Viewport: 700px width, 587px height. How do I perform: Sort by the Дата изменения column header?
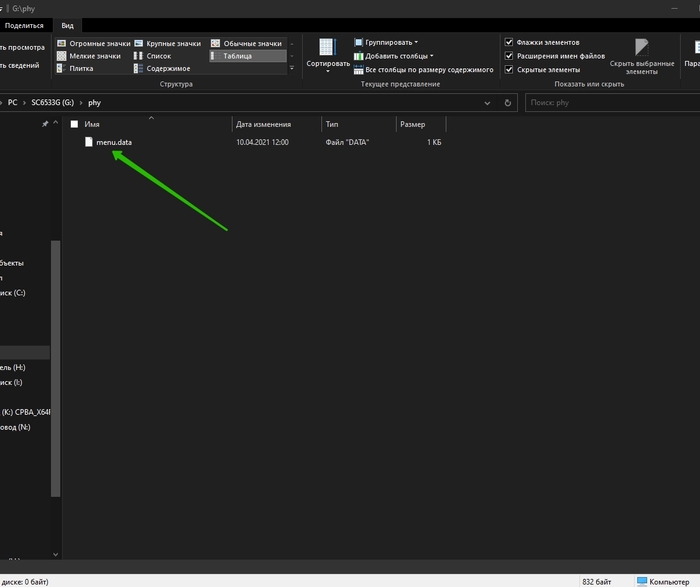(263, 124)
